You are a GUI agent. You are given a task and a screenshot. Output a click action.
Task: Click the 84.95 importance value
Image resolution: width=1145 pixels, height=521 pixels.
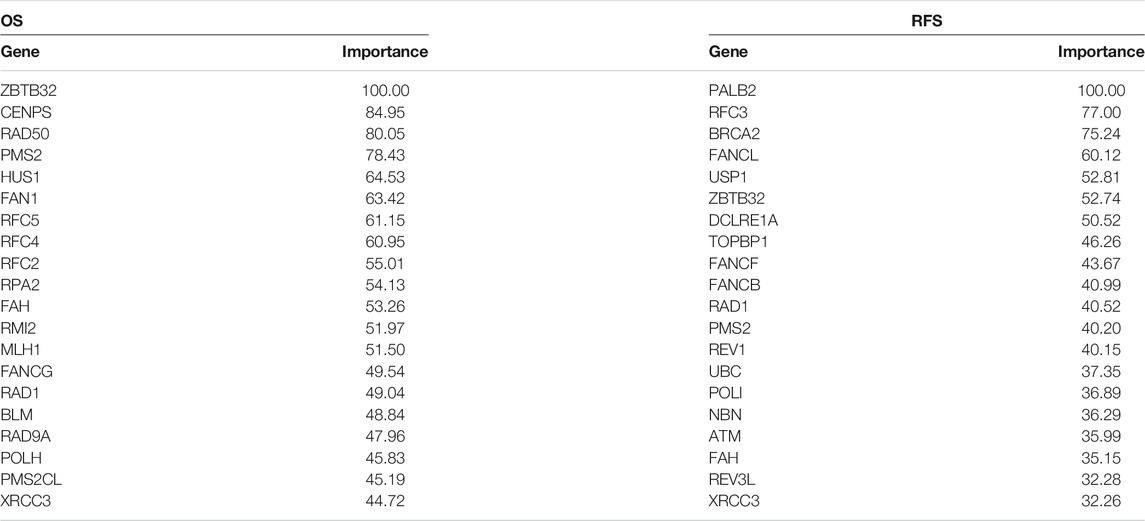pos(386,113)
